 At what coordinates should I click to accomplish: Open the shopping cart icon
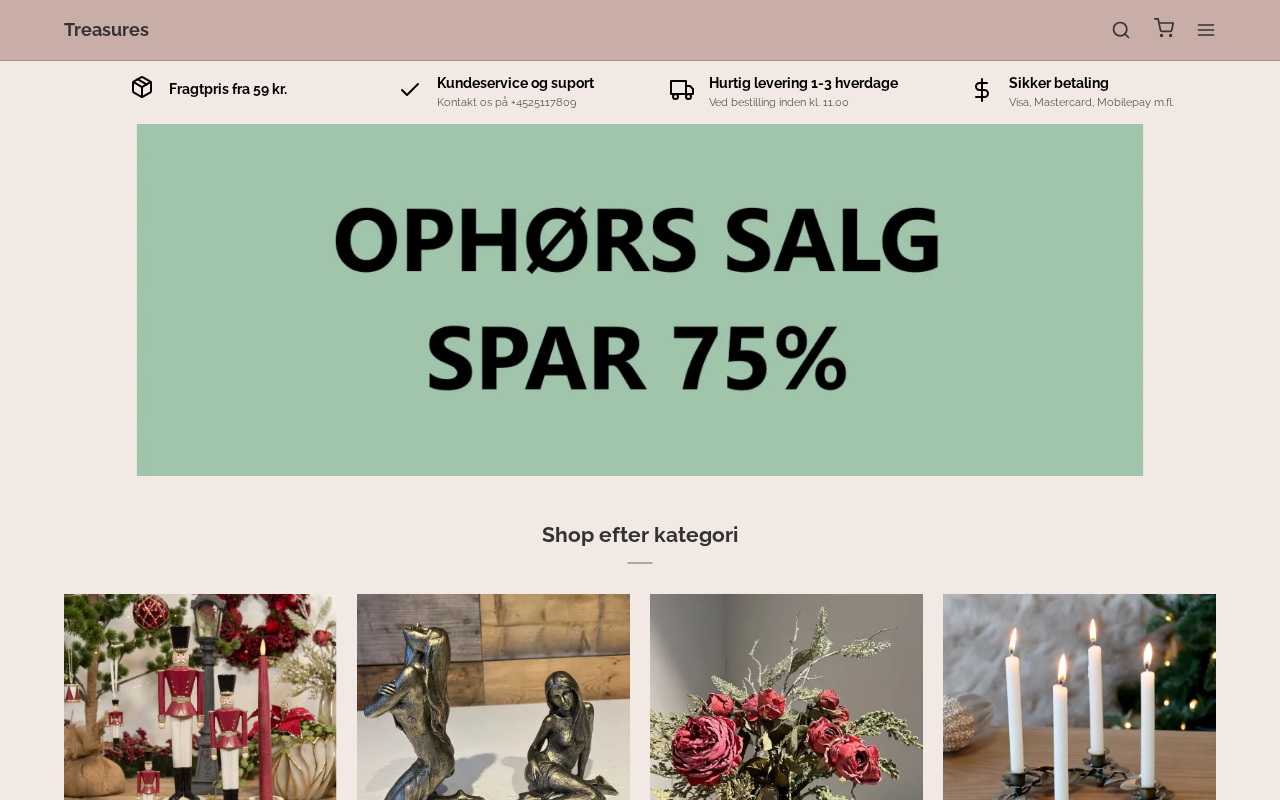[x=1164, y=28]
